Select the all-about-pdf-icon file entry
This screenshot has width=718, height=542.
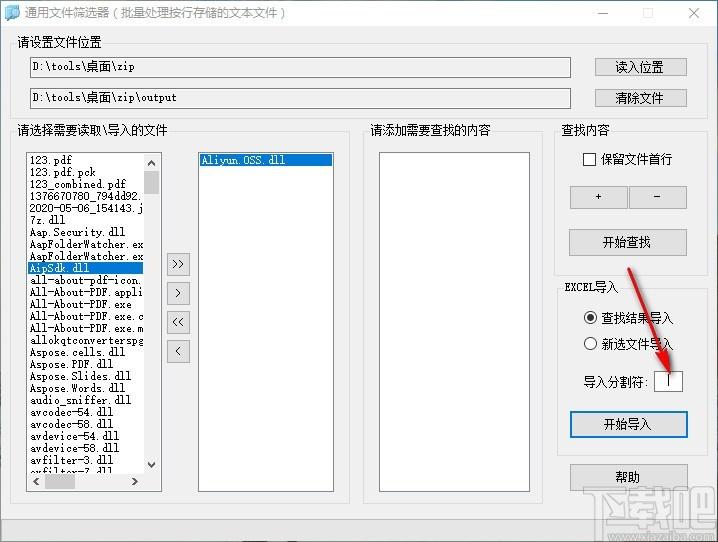point(86,280)
